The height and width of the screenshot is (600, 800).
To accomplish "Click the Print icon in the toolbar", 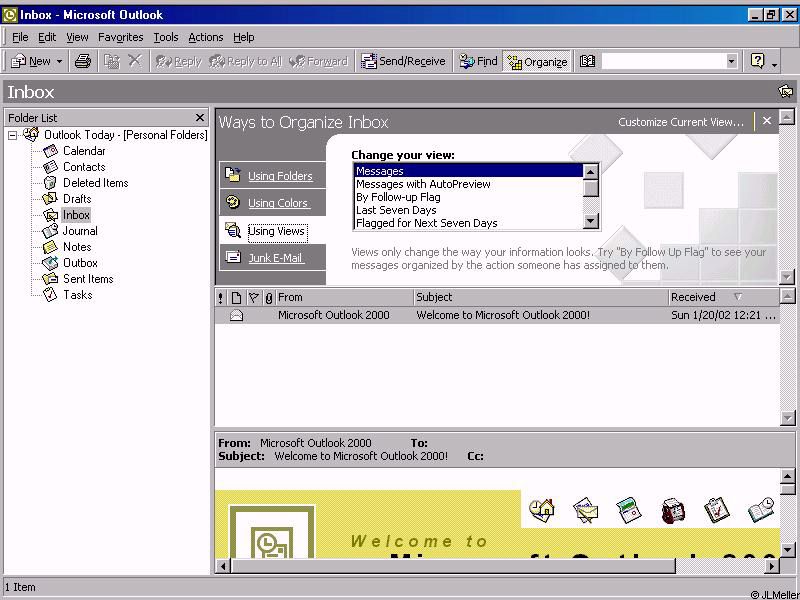I will click(83, 61).
